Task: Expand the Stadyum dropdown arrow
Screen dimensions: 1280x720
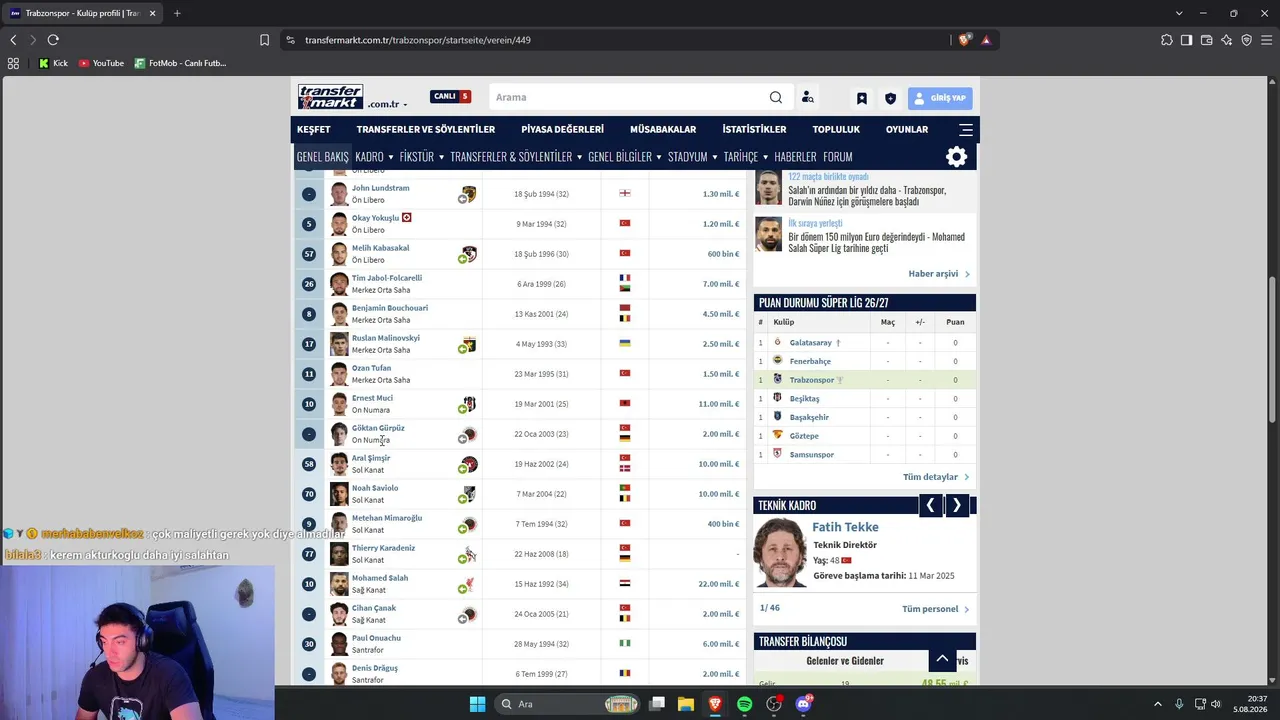Action: coord(714,157)
